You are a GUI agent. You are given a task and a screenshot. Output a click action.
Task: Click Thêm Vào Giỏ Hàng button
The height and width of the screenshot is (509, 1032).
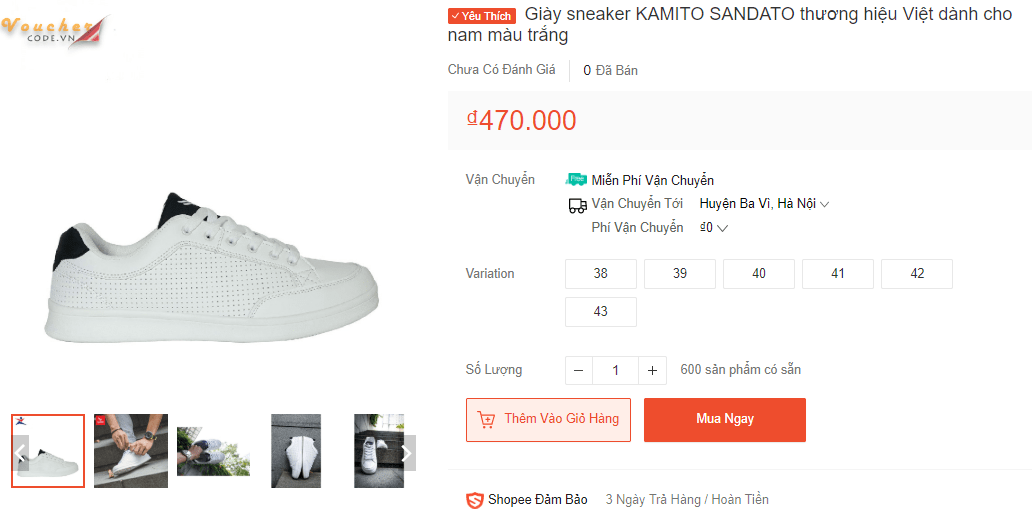[x=548, y=419]
